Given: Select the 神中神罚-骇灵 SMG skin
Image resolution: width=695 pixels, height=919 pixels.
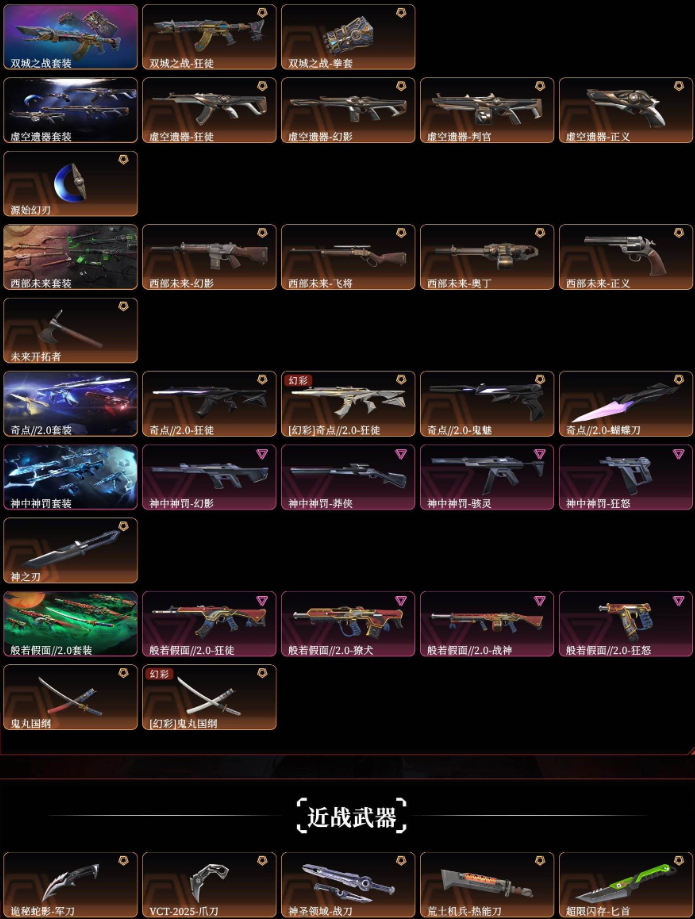Looking at the screenshot, I should [487, 477].
